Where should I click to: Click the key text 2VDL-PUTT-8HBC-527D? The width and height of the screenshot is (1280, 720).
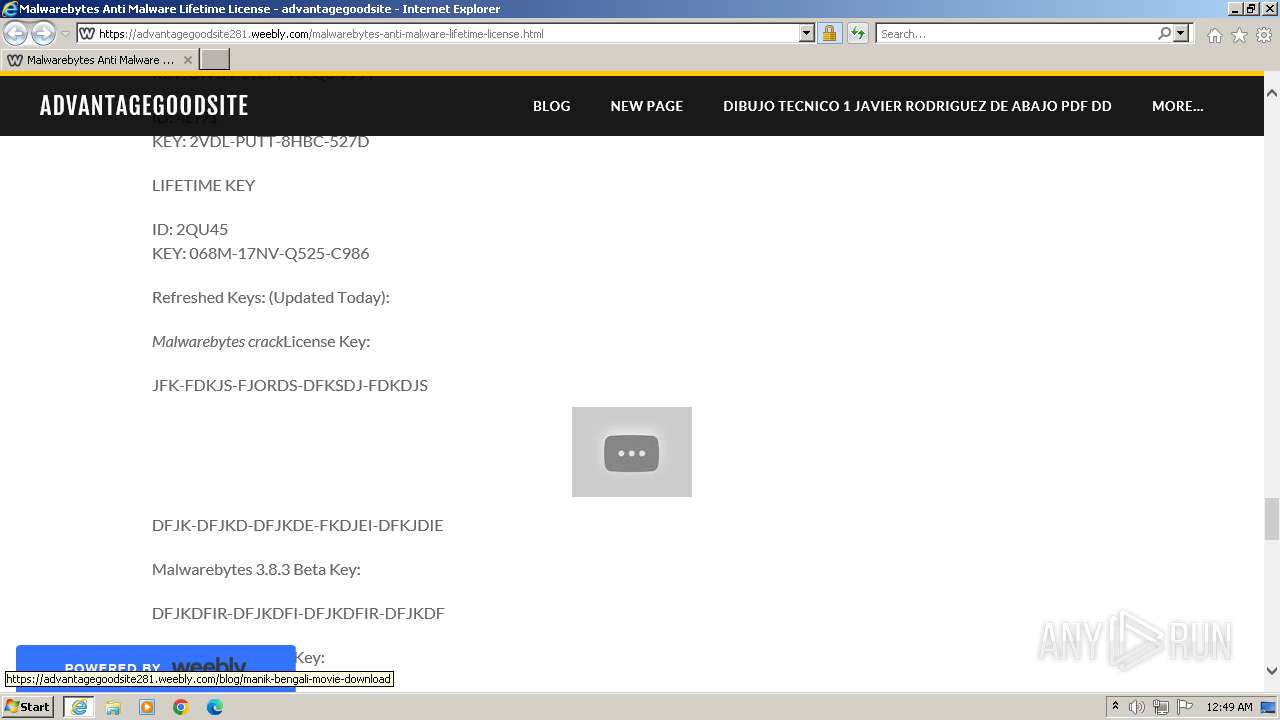pyautogui.click(x=279, y=141)
